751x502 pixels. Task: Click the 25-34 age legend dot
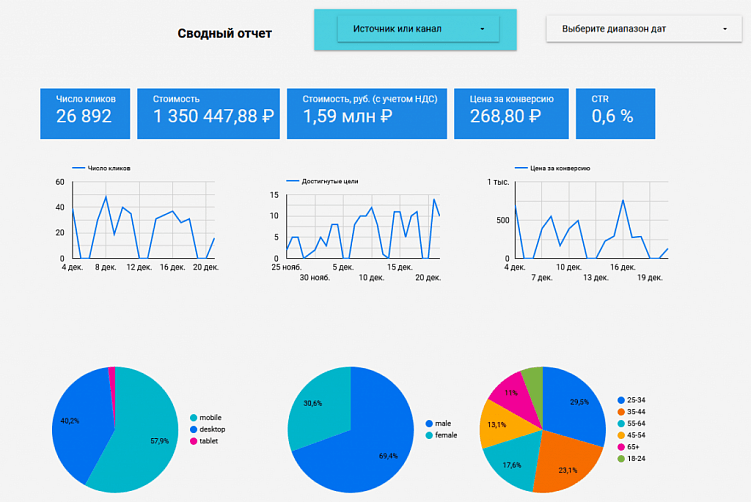[621, 400]
